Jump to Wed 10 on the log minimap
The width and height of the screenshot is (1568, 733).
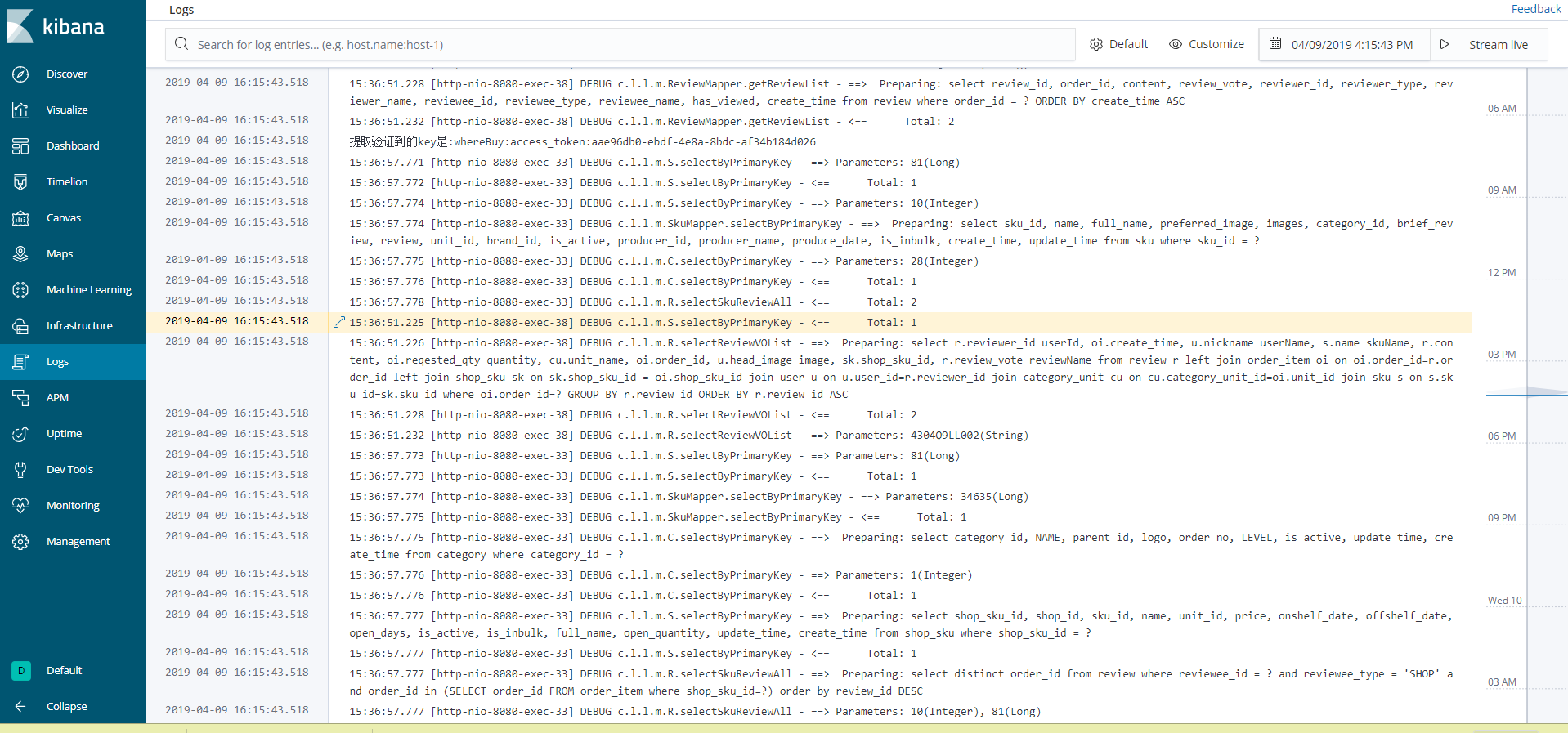(x=1504, y=601)
